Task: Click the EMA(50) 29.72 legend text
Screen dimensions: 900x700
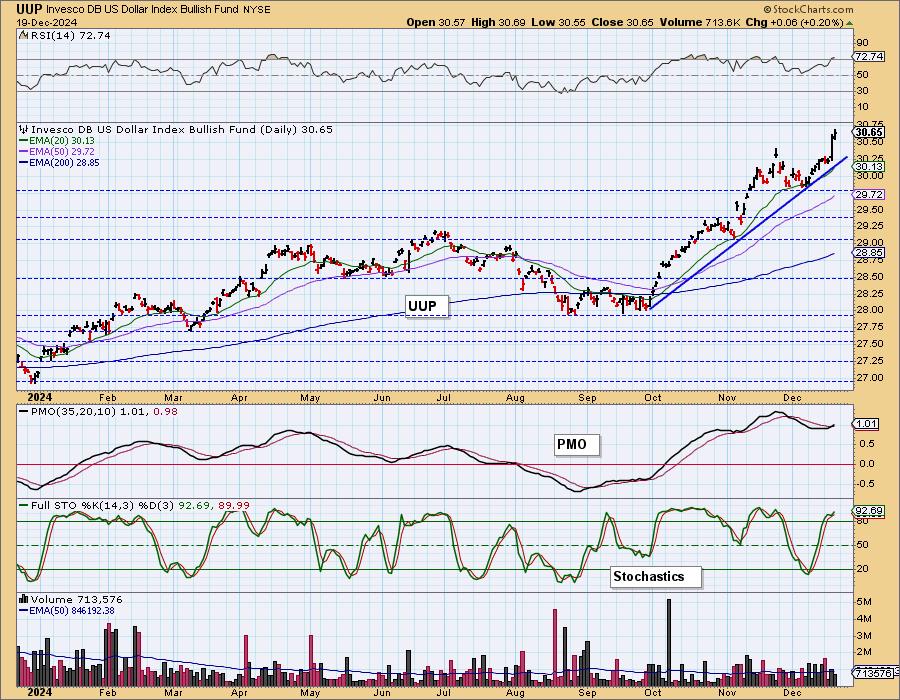Action: (61, 152)
